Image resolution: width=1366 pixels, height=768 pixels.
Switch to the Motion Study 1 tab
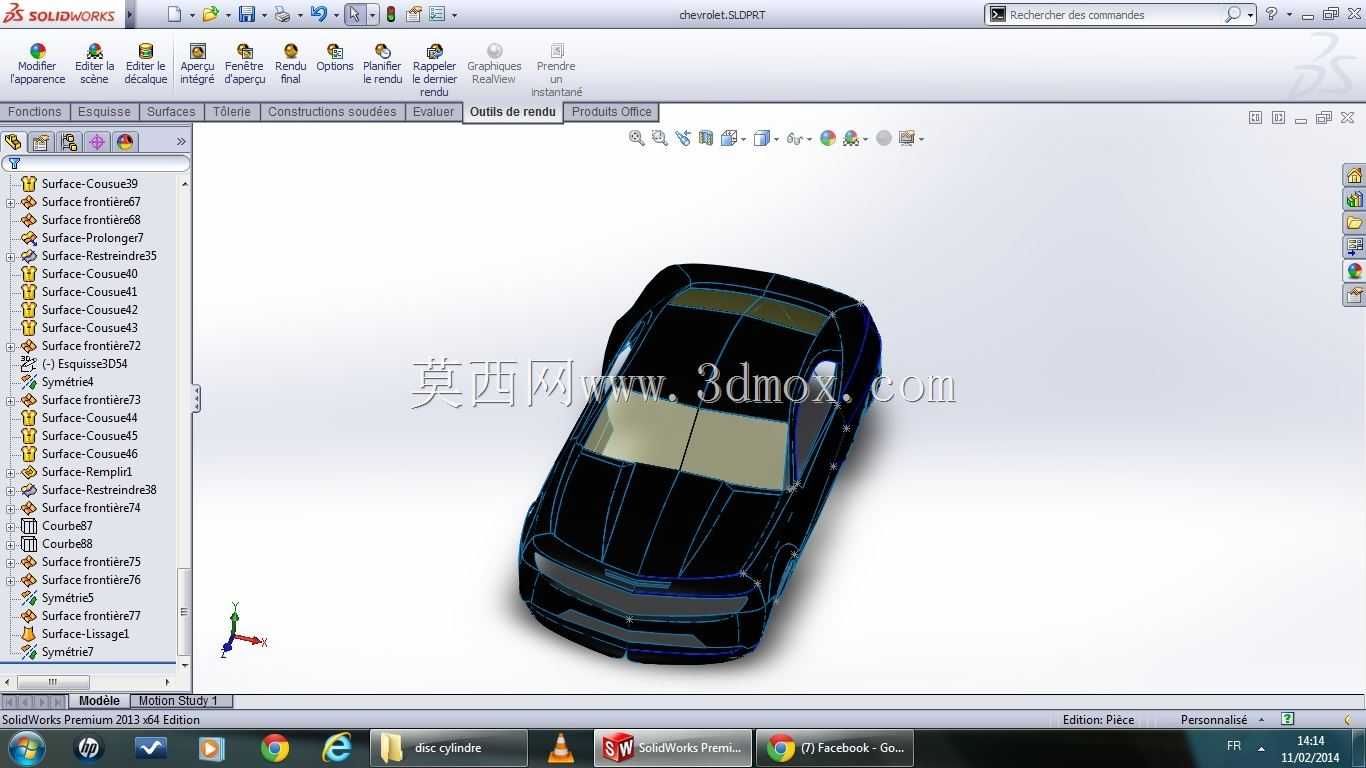(x=178, y=701)
